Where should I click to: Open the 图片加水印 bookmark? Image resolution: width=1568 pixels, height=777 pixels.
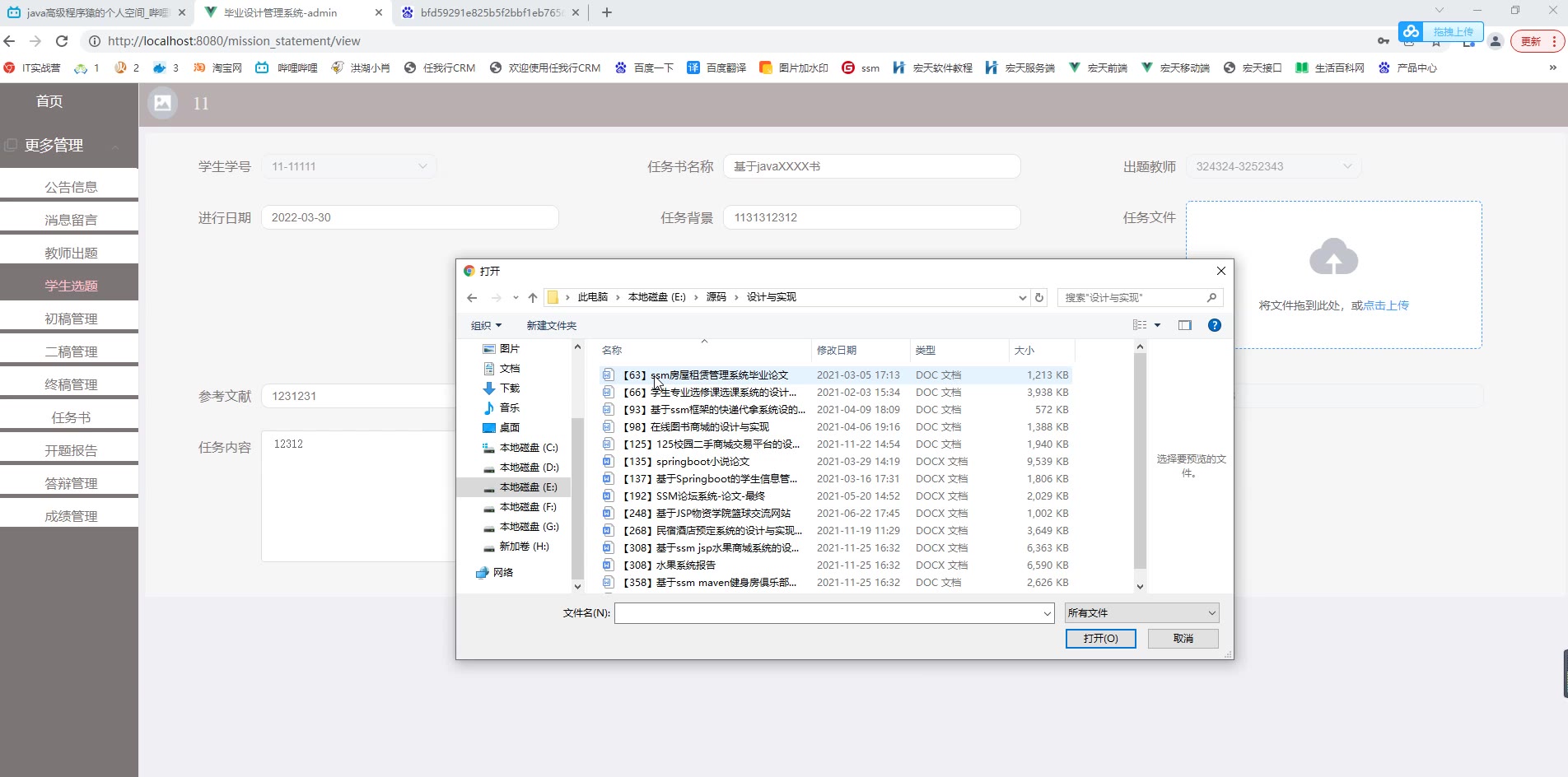click(x=794, y=68)
